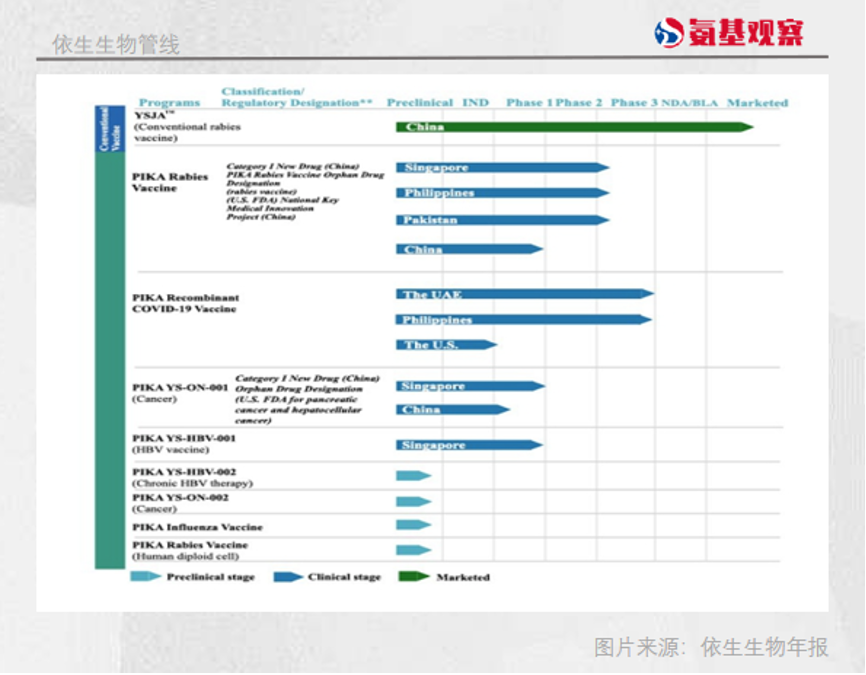
Task: Click PIKA Rabies Vaccine (Human diploid cell)
Action: [190, 550]
